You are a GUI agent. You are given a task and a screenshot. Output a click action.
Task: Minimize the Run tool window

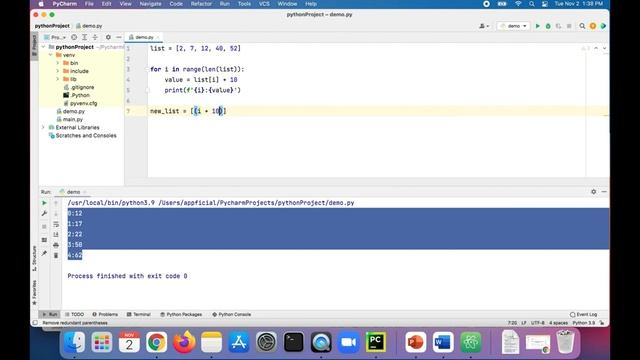(604, 192)
